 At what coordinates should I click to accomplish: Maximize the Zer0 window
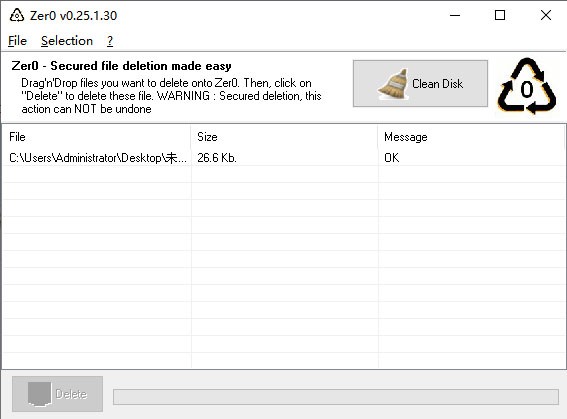click(x=500, y=15)
